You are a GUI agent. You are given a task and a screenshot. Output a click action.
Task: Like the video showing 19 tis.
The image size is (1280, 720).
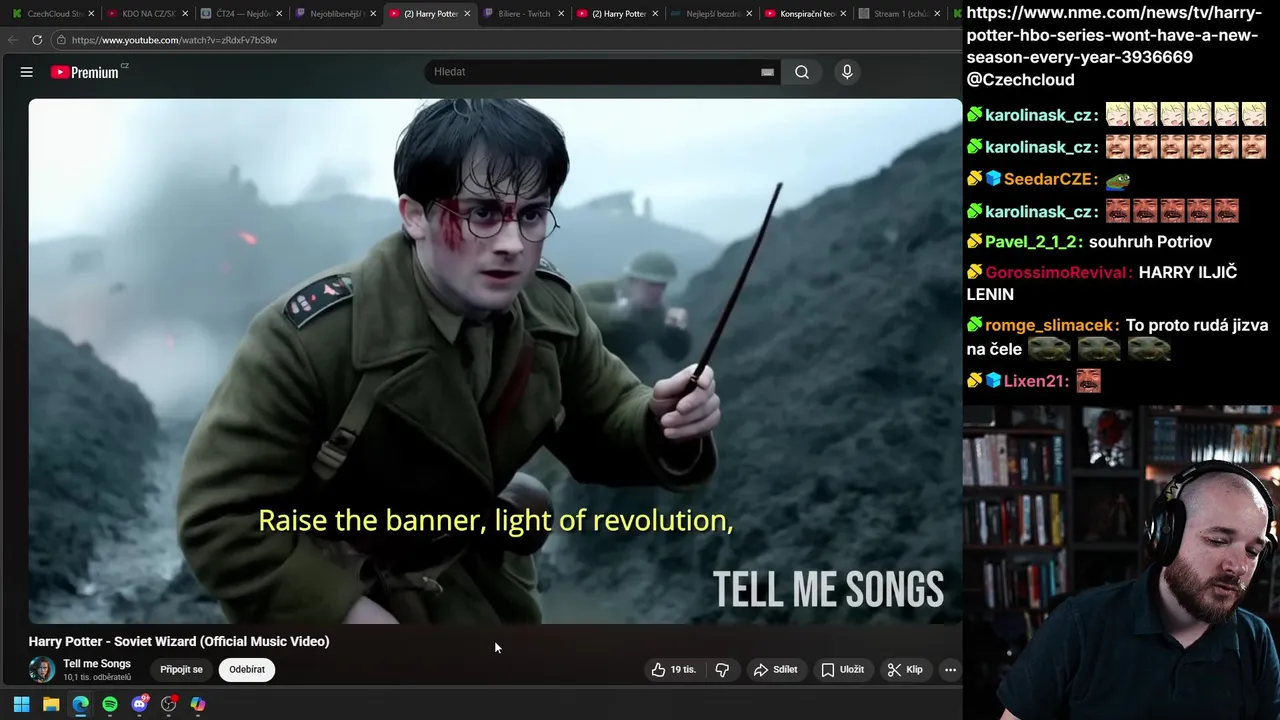(x=674, y=670)
